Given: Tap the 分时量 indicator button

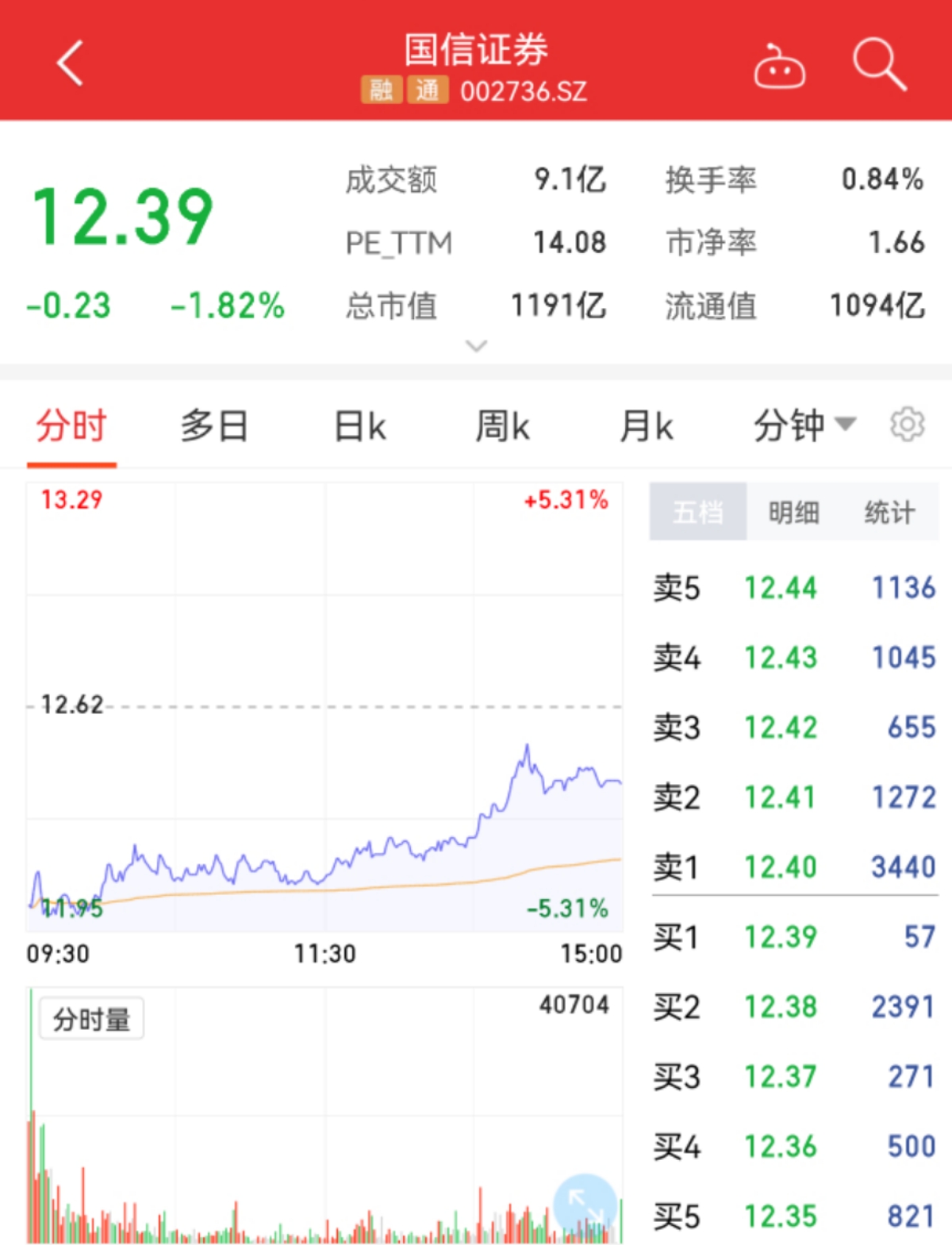Looking at the screenshot, I should [91, 1019].
